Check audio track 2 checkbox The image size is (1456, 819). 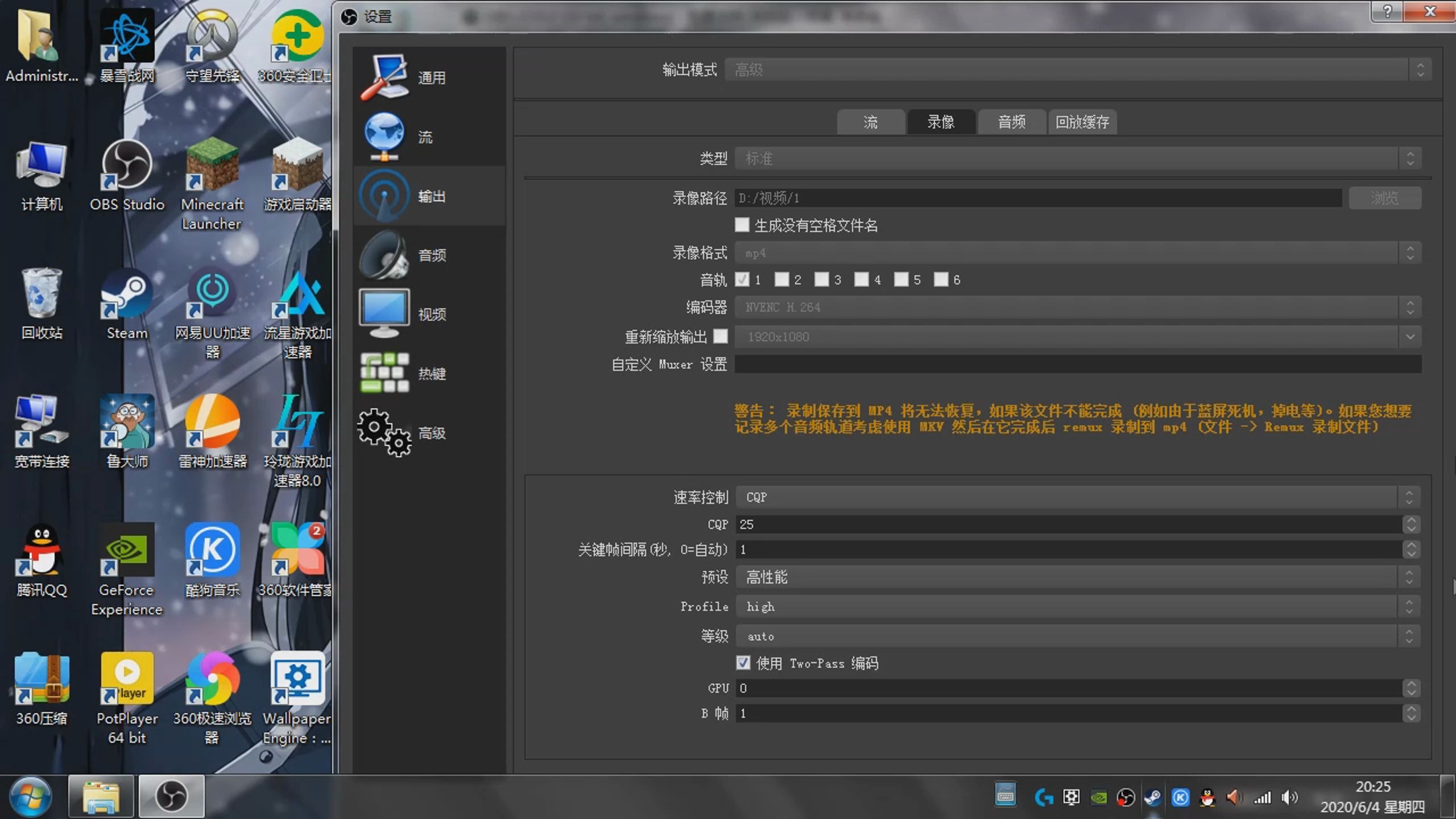782,279
